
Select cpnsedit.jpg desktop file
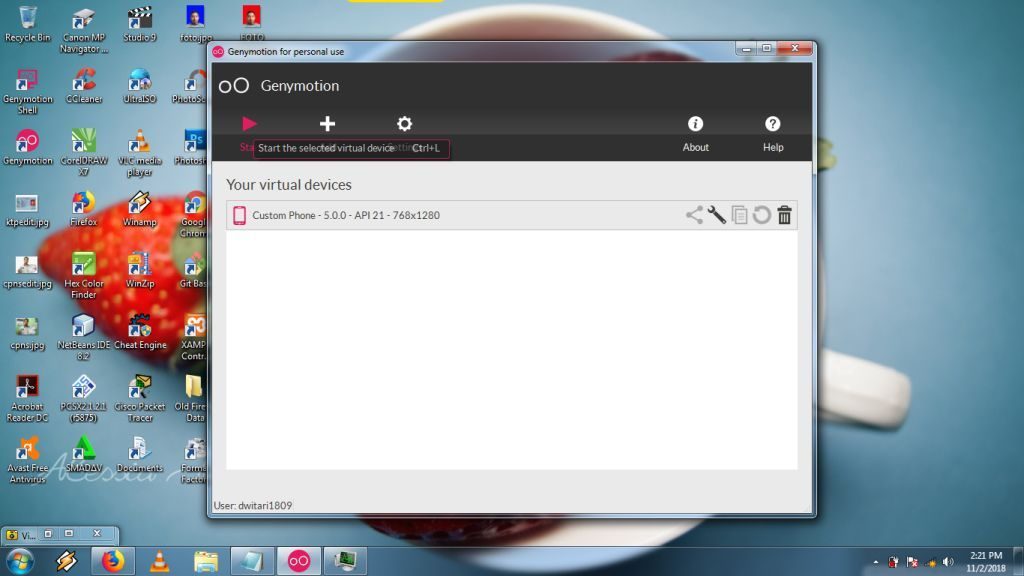[27, 270]
